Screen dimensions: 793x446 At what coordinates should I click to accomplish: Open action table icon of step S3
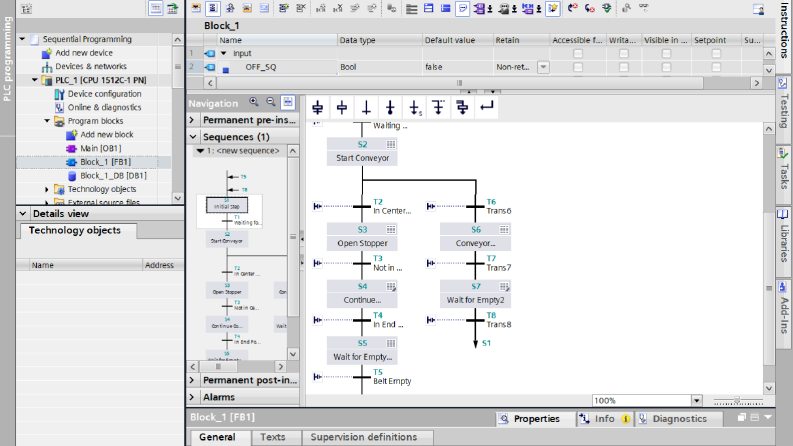click(x=391, y=230)
